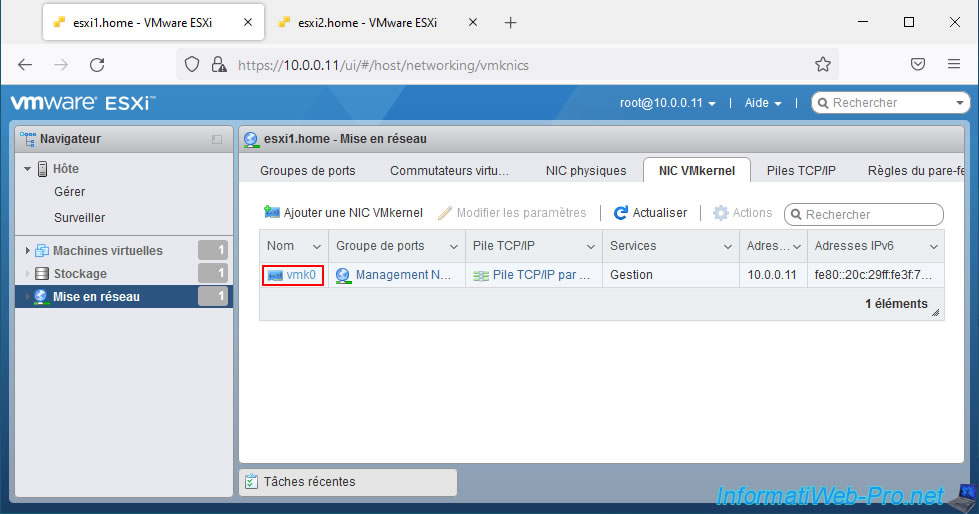Switch to the Groupes de ports tab

[x=307, y=171]
